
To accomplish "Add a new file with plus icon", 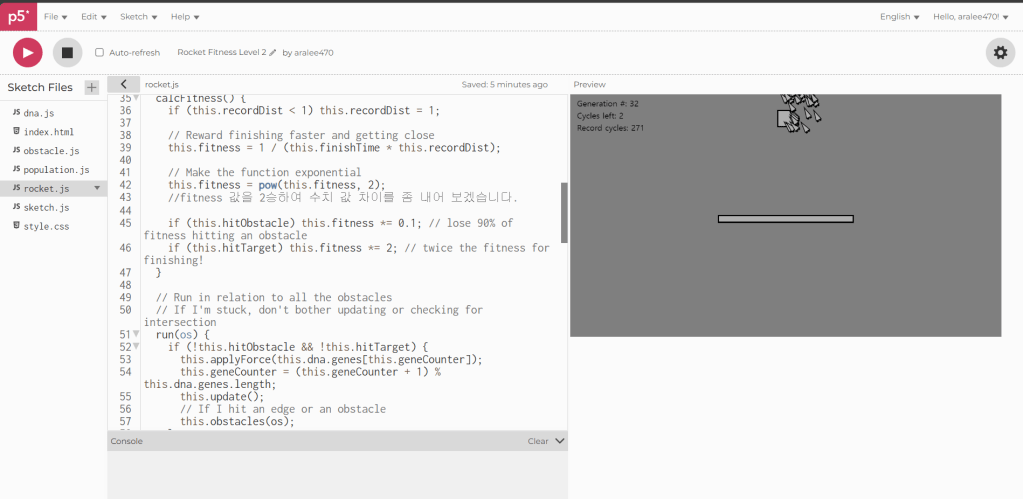I will (x=92, y=87).
